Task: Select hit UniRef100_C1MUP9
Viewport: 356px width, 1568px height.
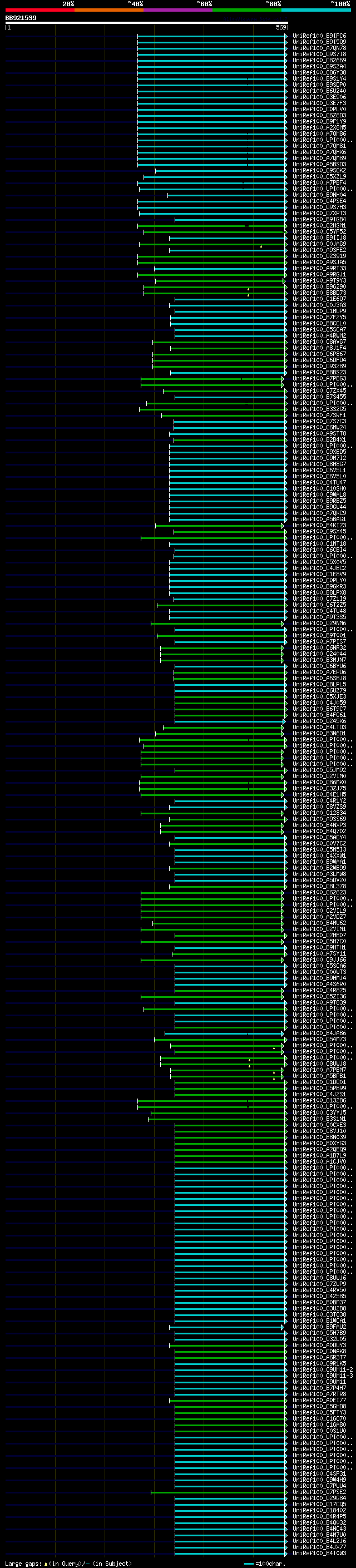Action: (x=319, y=311)
